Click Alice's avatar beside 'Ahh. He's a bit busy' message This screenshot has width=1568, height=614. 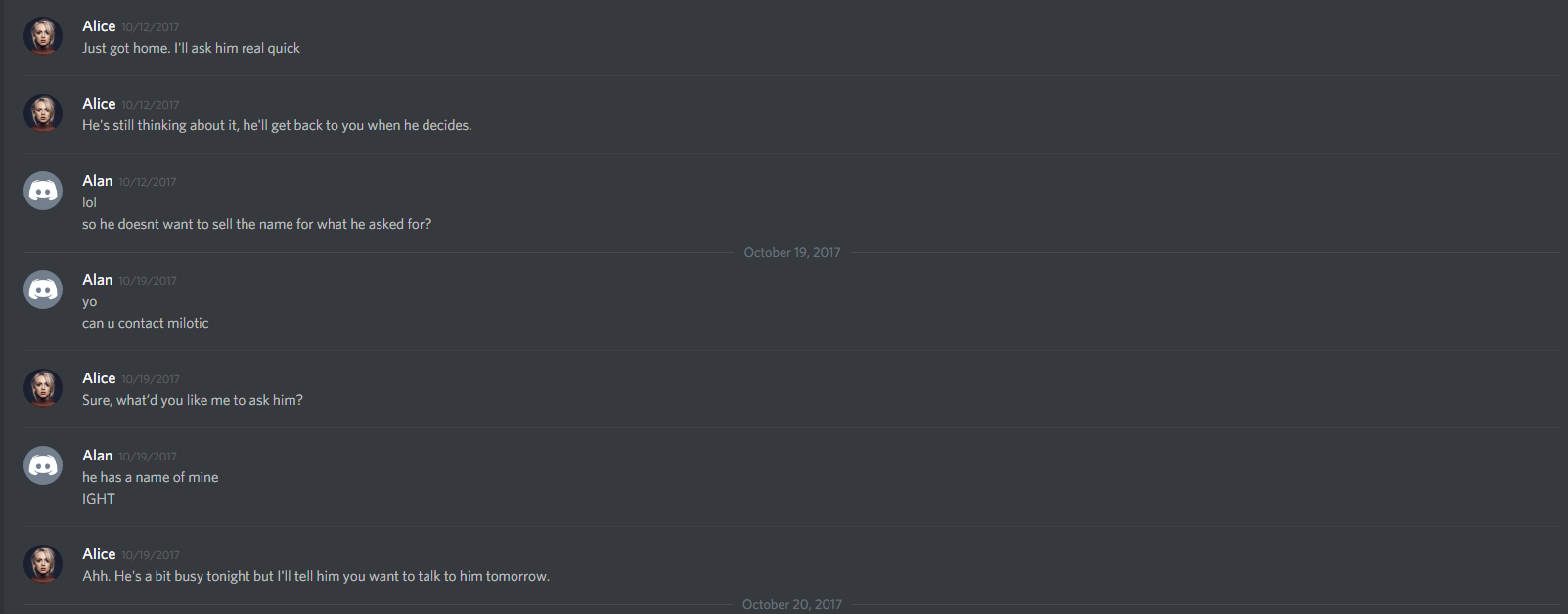(x=43, y=564)
